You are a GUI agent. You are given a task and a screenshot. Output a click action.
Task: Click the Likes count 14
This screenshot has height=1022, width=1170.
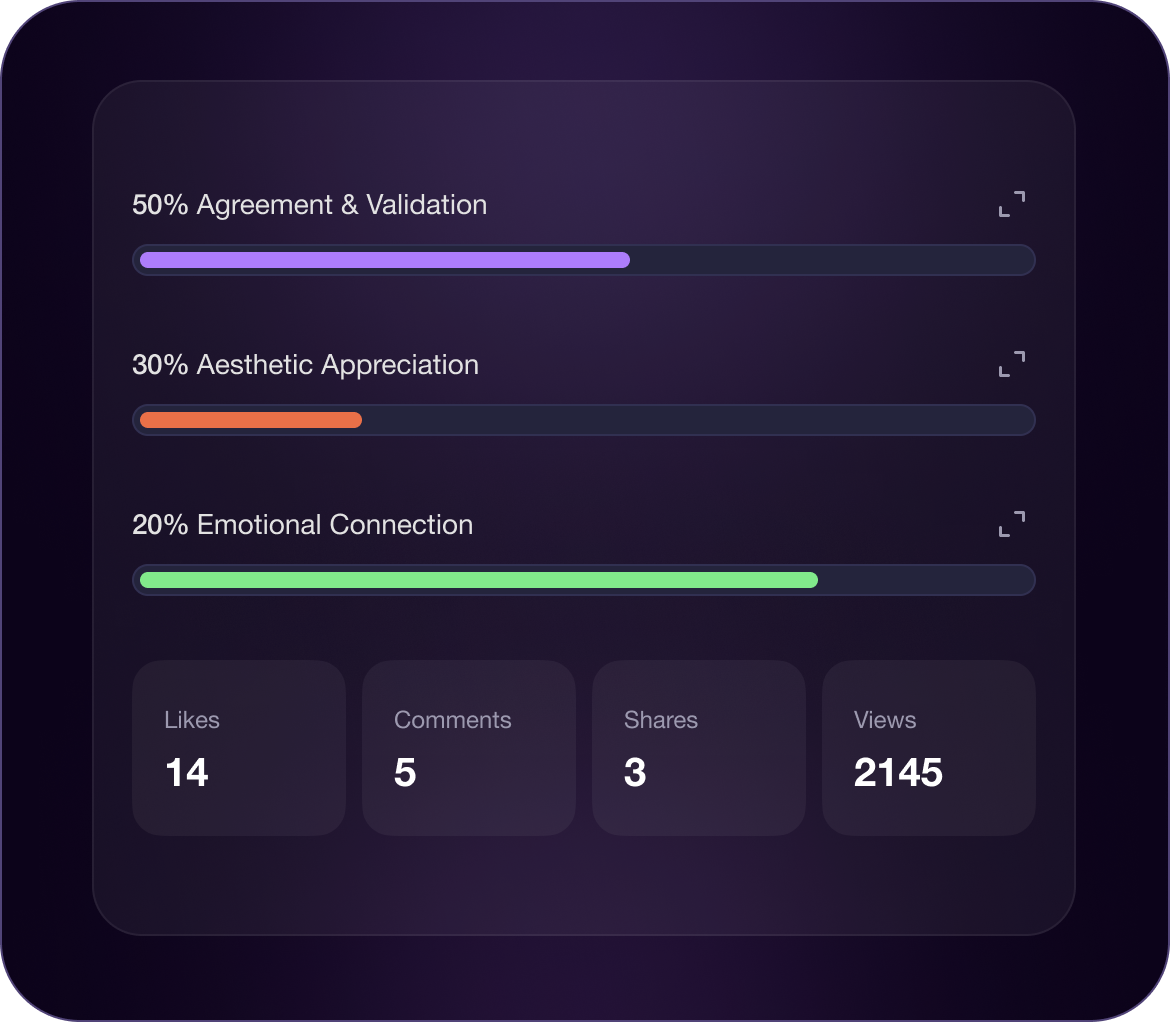coord(187,772)
